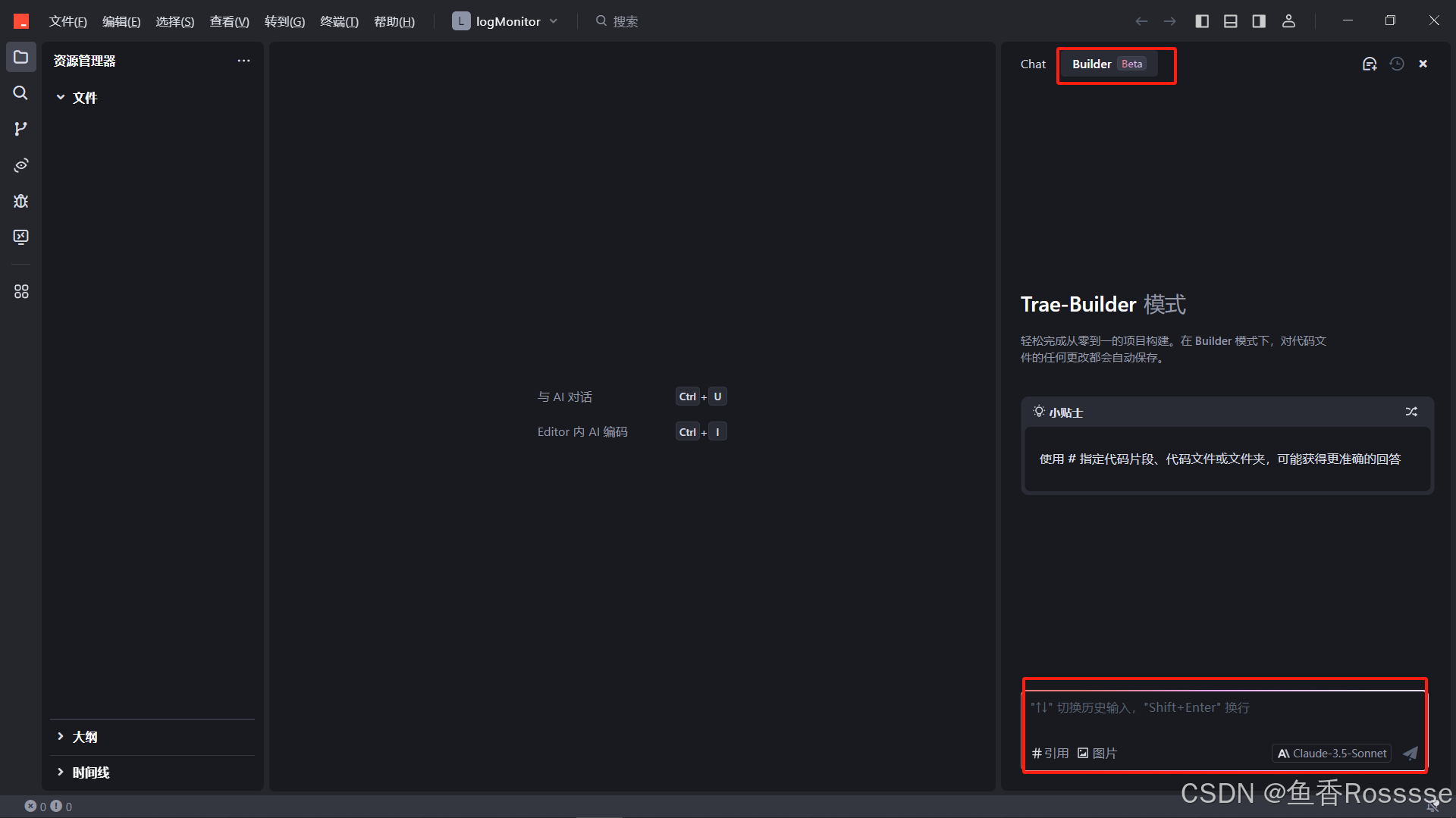The height and width of the screenshot is (818, 1456).
Task: Click errors count in status bar
Action: (36, 807)
